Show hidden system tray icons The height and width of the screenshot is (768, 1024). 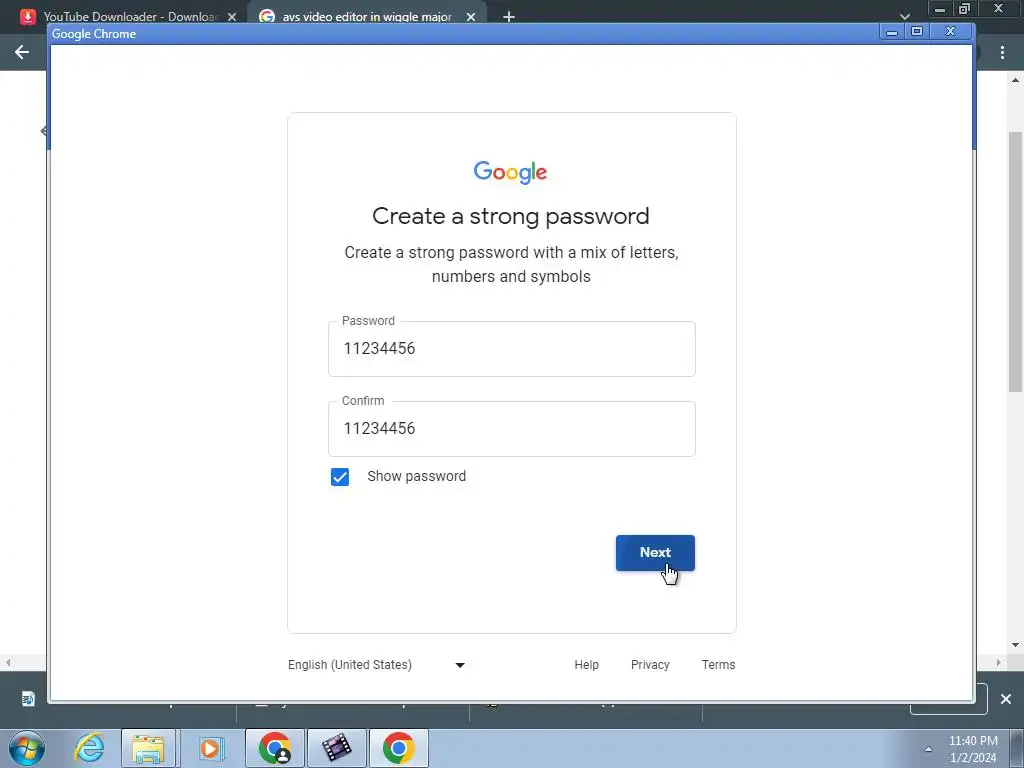928,749
